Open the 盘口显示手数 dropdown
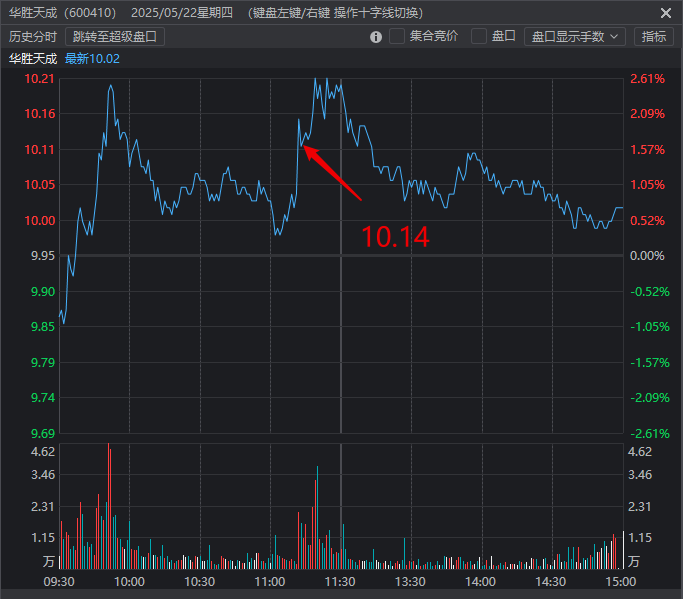The width and height of the screenshot is (683, 599). (574, 36)
